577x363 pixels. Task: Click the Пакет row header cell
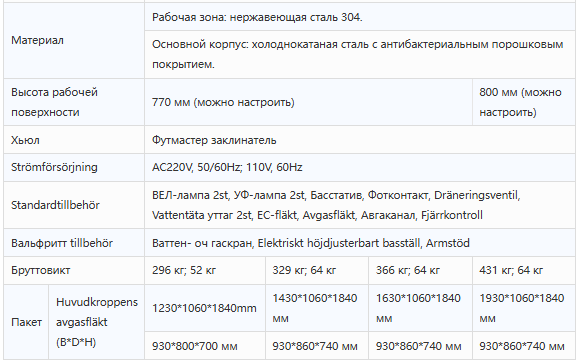(x=26, y=322)
